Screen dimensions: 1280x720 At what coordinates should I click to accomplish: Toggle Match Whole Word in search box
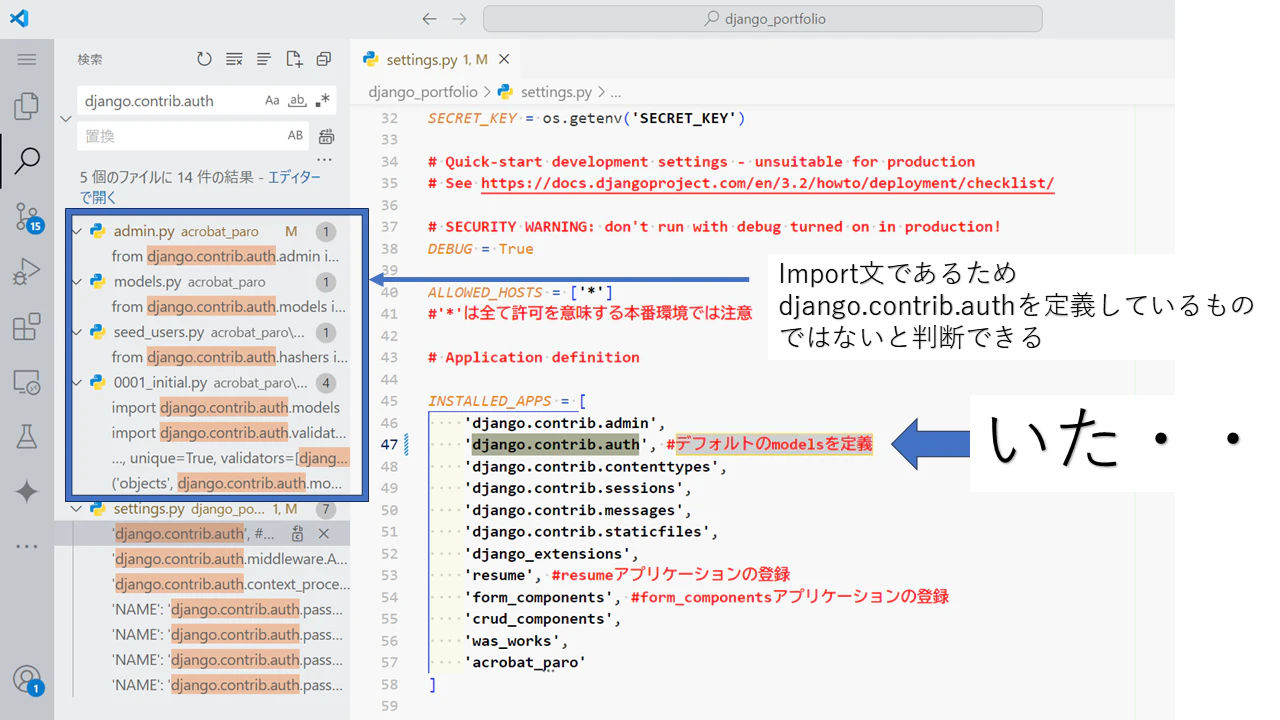click(297, 101)
